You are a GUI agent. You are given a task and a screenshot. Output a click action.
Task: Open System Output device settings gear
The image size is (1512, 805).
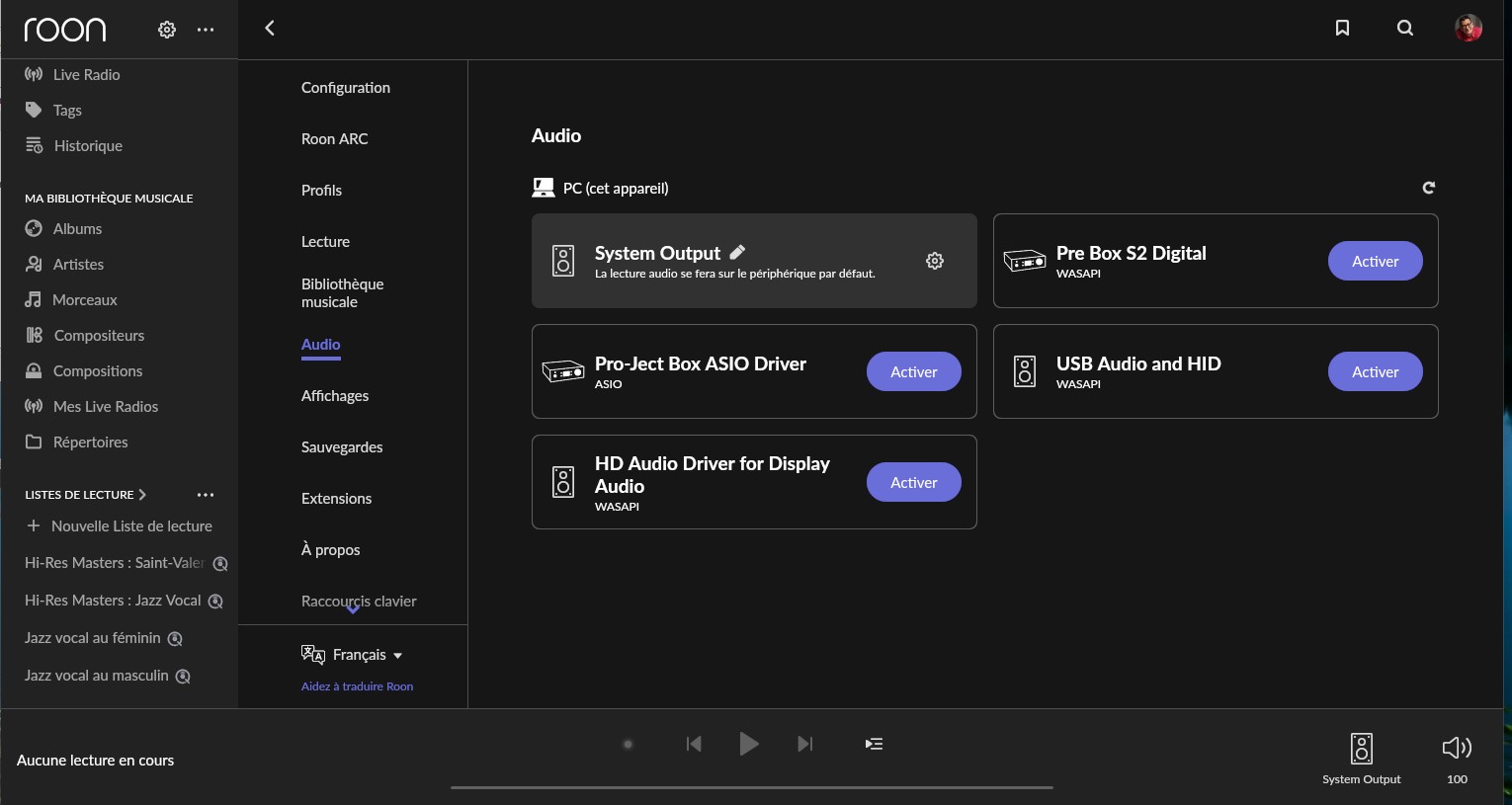(x=935, y=261)
